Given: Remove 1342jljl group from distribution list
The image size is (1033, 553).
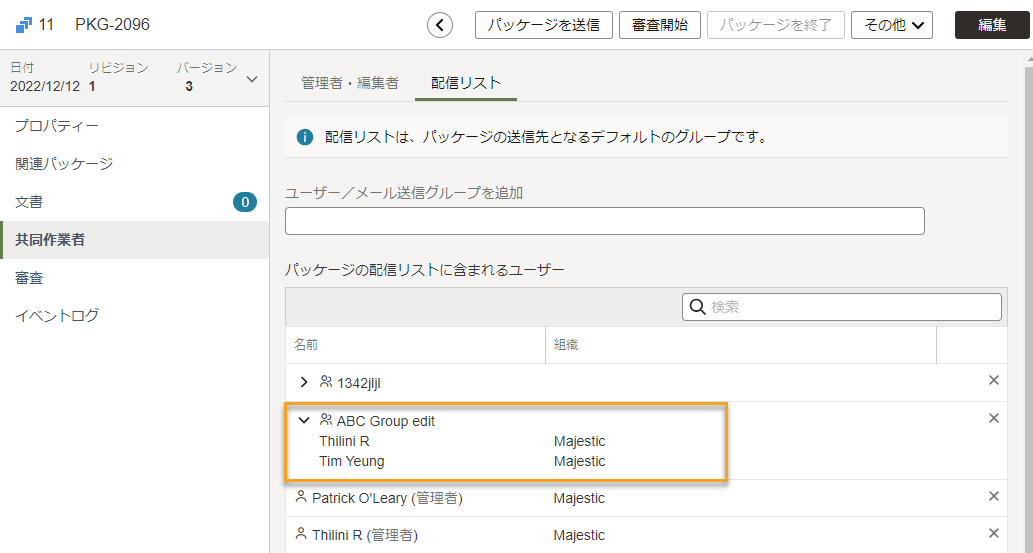Looking at the screenshot, I should (x=994, y=380).
